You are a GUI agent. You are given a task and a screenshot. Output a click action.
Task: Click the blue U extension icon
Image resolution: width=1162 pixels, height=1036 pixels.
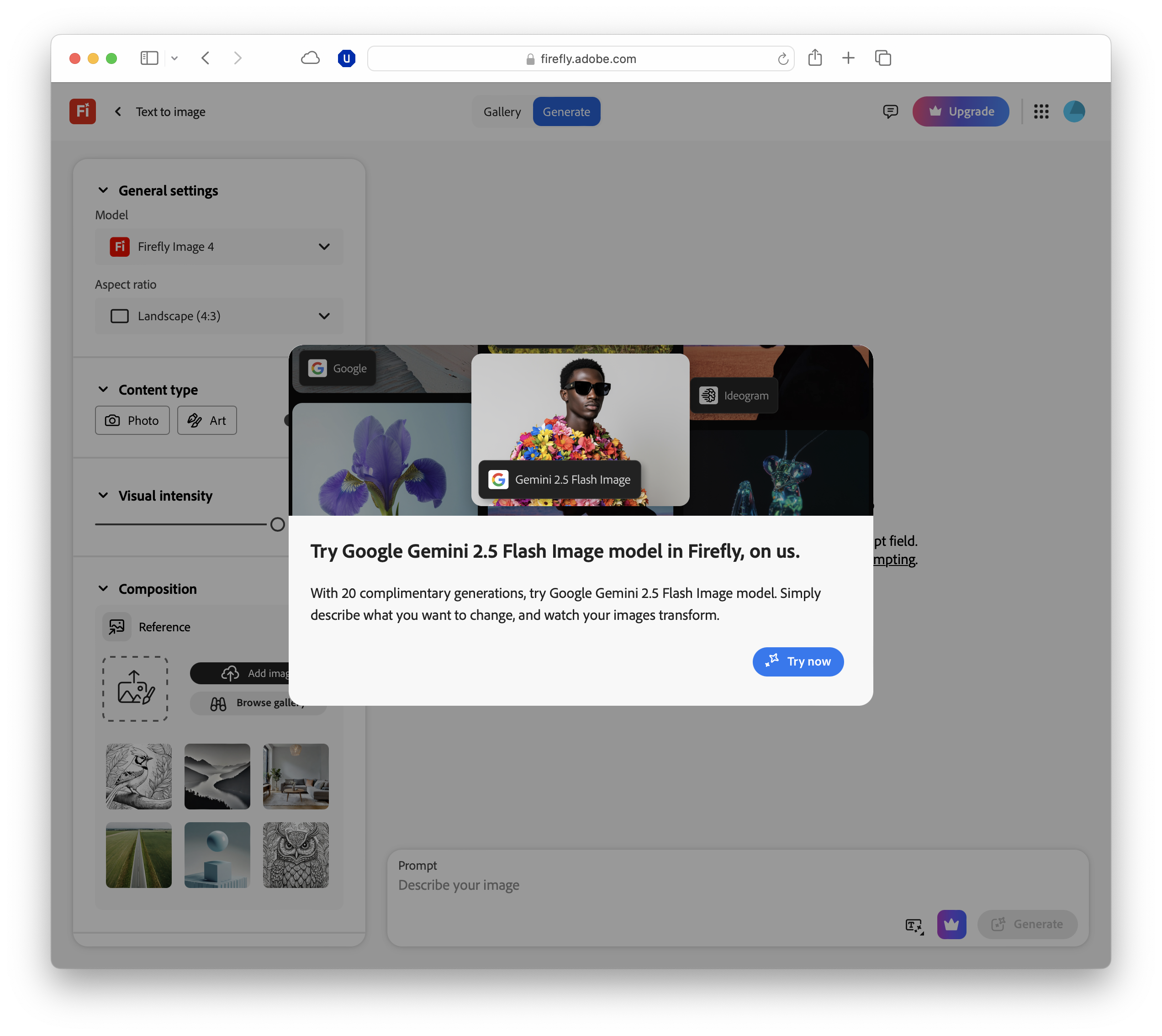[x=347, y=58]
